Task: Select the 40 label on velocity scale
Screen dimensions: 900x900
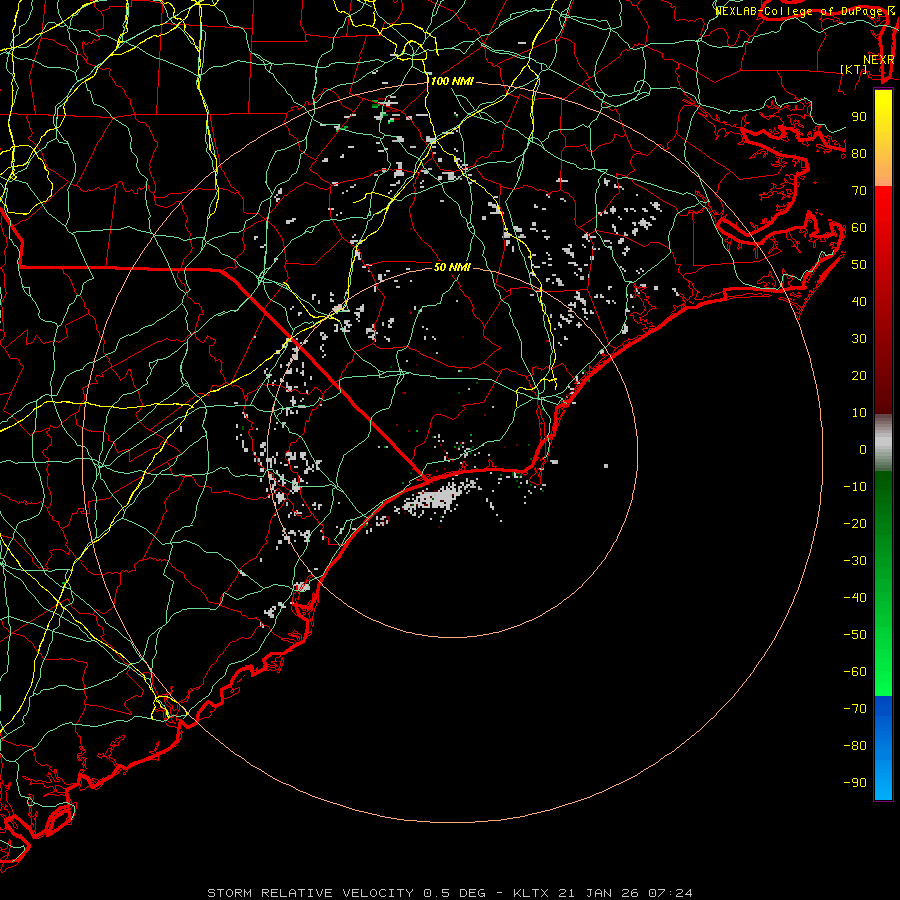Action: point(859,302)
